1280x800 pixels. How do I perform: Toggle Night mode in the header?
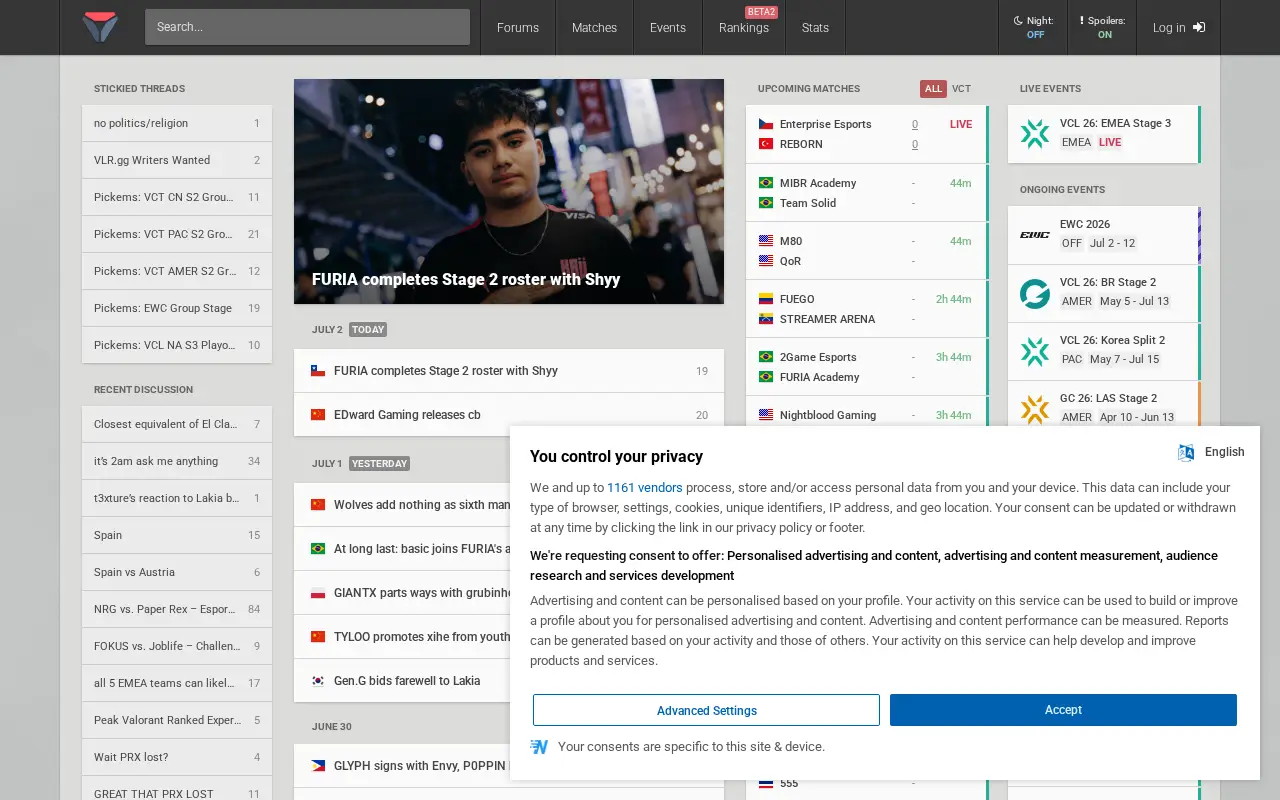(1033, 27)
